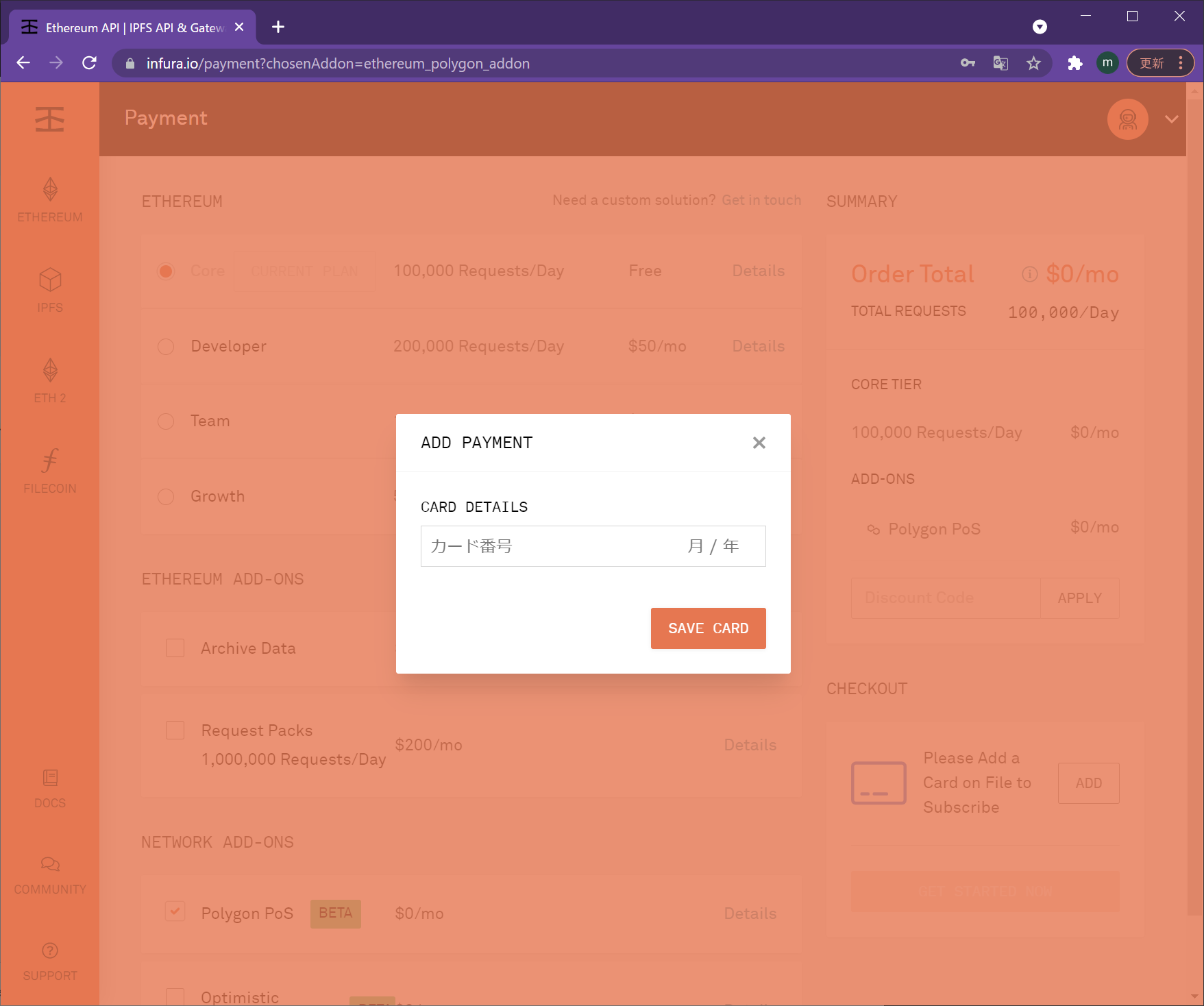Open the Docs sidebar link

(50, 789)
